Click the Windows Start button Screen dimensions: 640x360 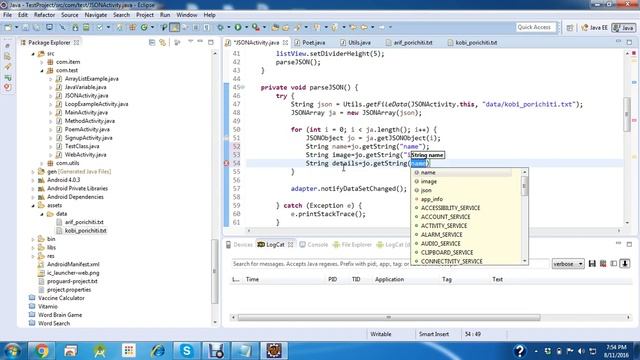[12, 351]
